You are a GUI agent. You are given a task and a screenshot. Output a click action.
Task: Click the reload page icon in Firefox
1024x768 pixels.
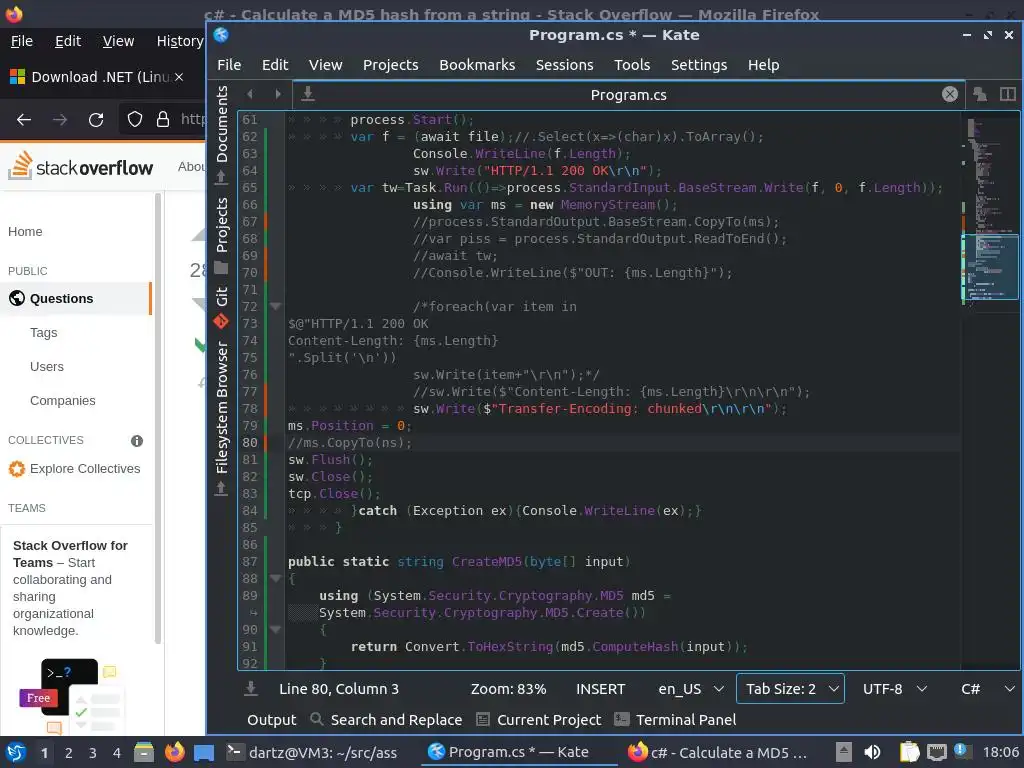coord(96,120)
